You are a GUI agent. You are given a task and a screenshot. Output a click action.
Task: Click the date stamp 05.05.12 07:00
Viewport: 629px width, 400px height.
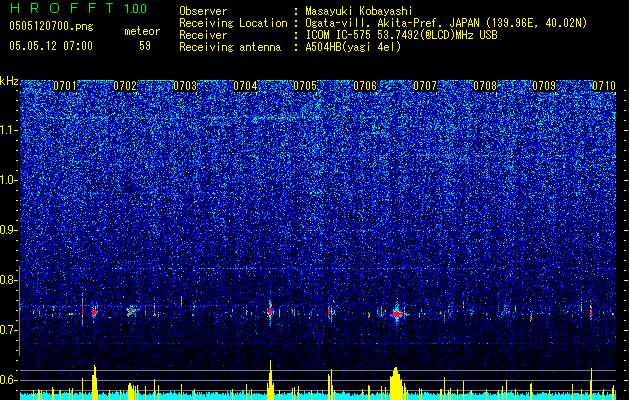(51, 46)
